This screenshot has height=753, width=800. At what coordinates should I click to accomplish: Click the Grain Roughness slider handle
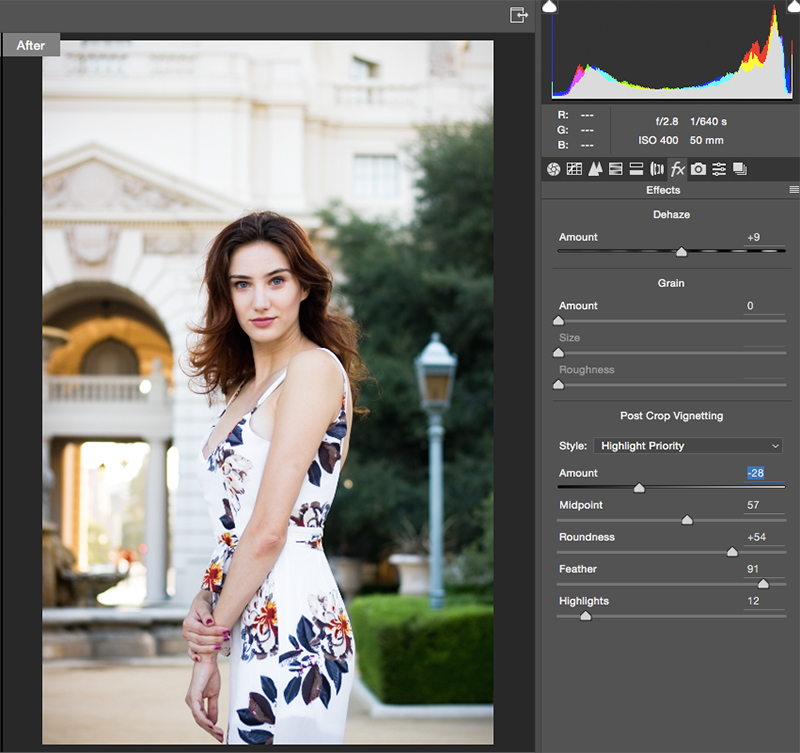pyautogui.click(x=559, y=384)
